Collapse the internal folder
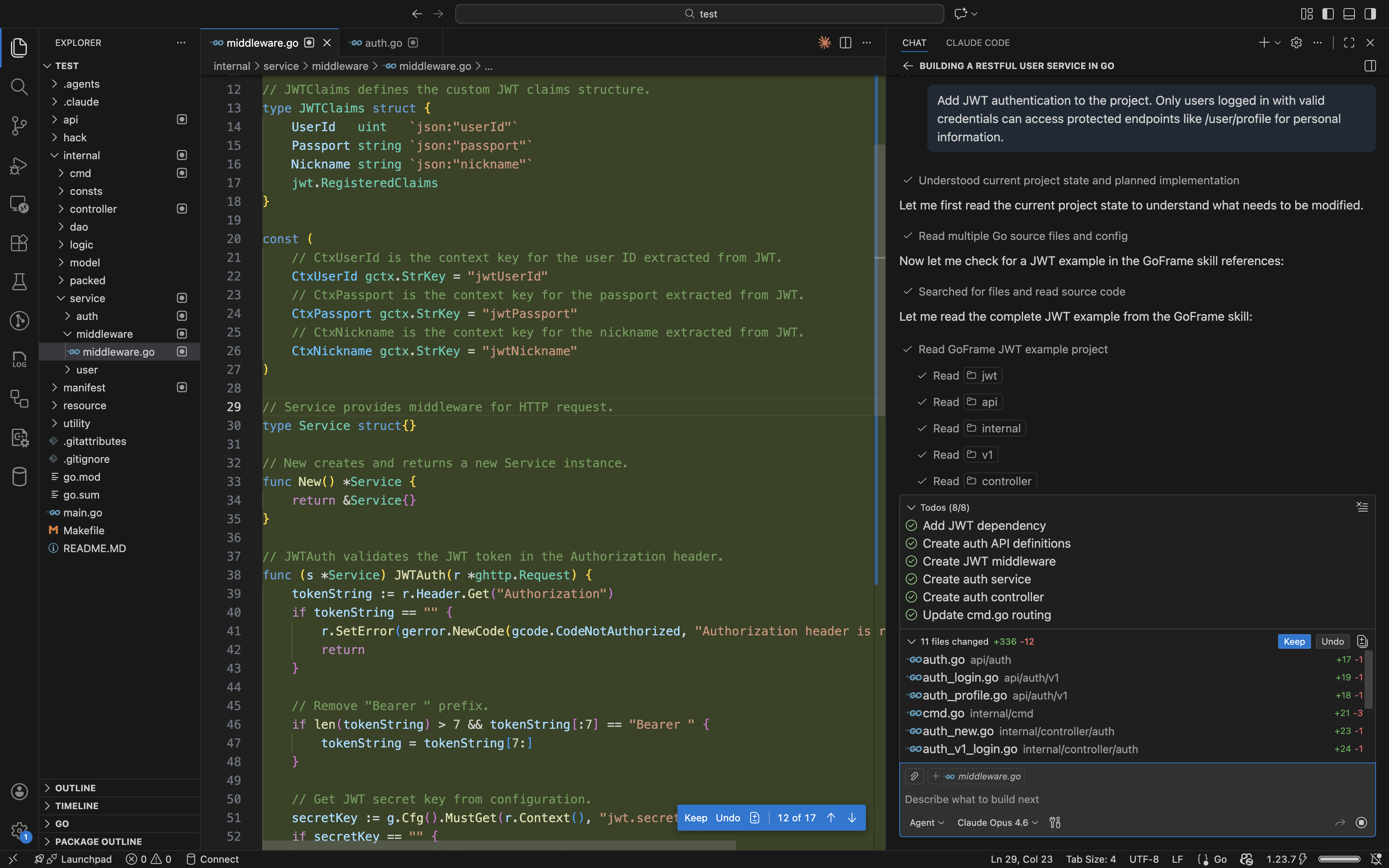 tap(119, 155)
